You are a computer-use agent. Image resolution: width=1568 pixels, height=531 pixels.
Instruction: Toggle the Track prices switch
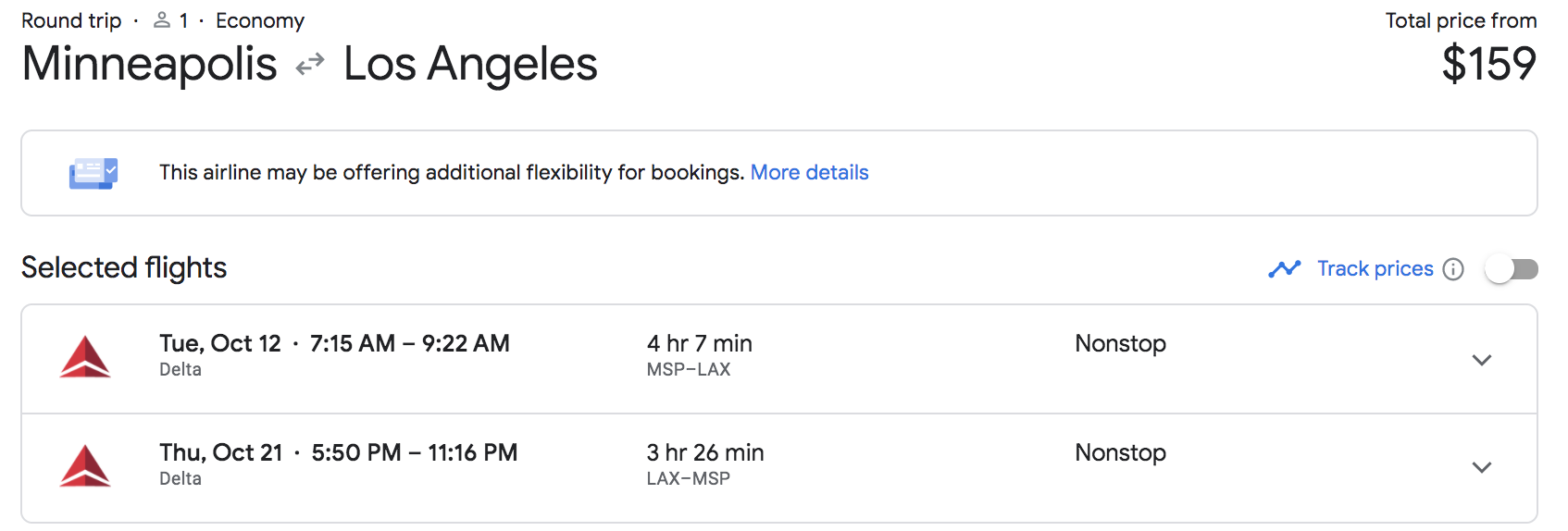[1511, 269]
